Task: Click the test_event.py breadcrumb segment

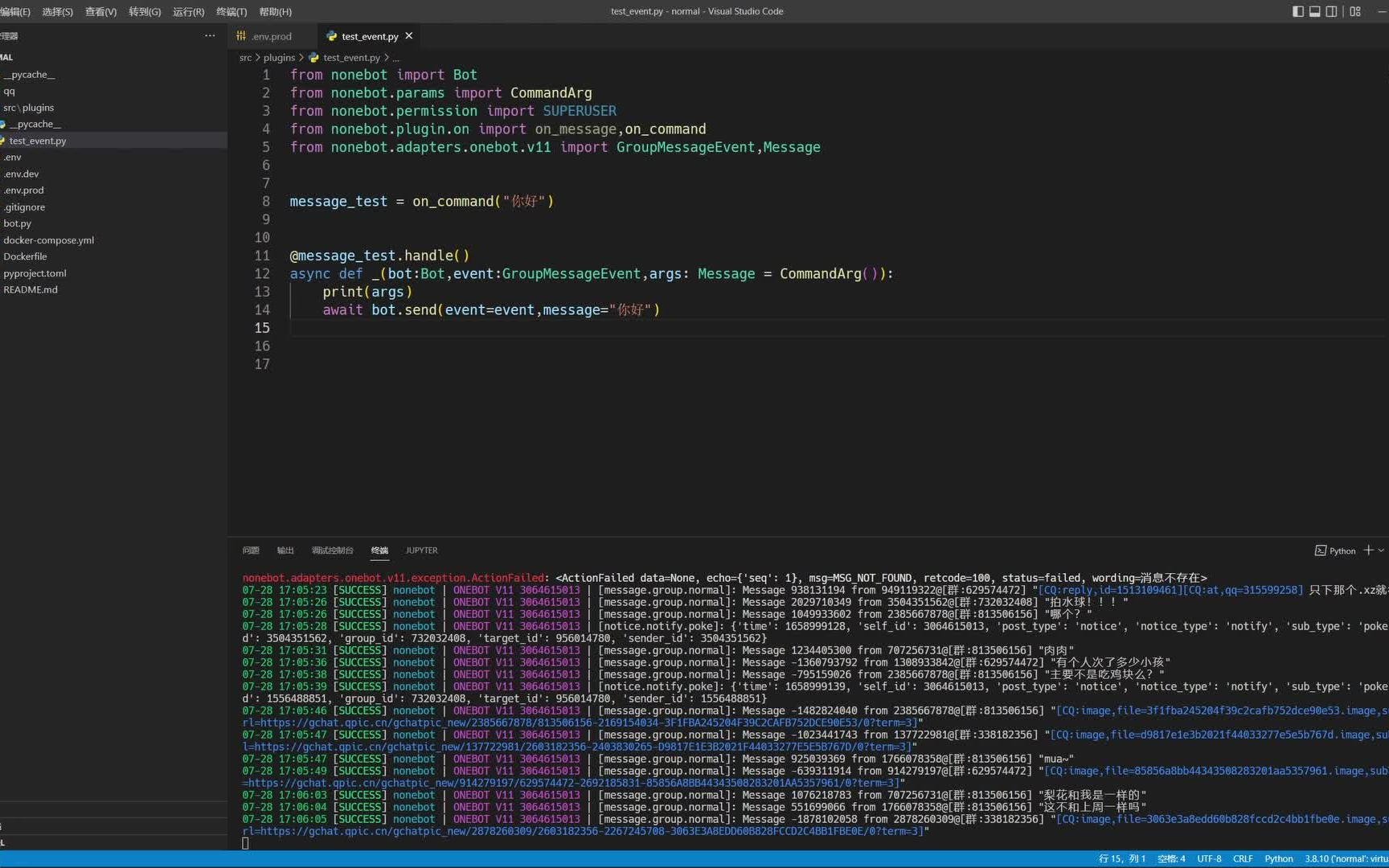Action: pyautogui.click(x=350, y=57)
